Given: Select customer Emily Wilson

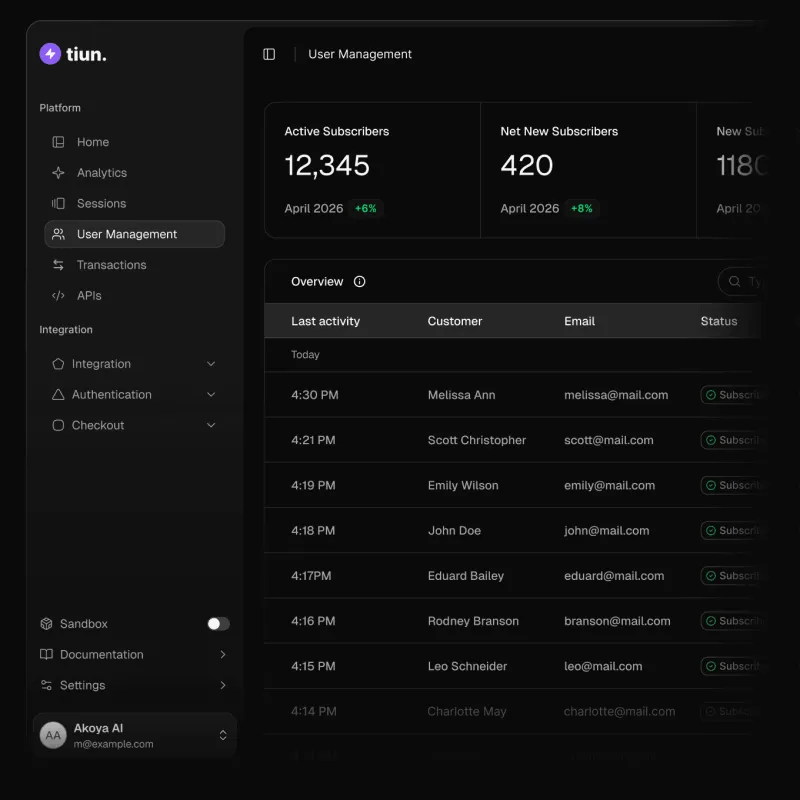Looking at the screenshot, I should pyautogui.click(x=463, y=485).
